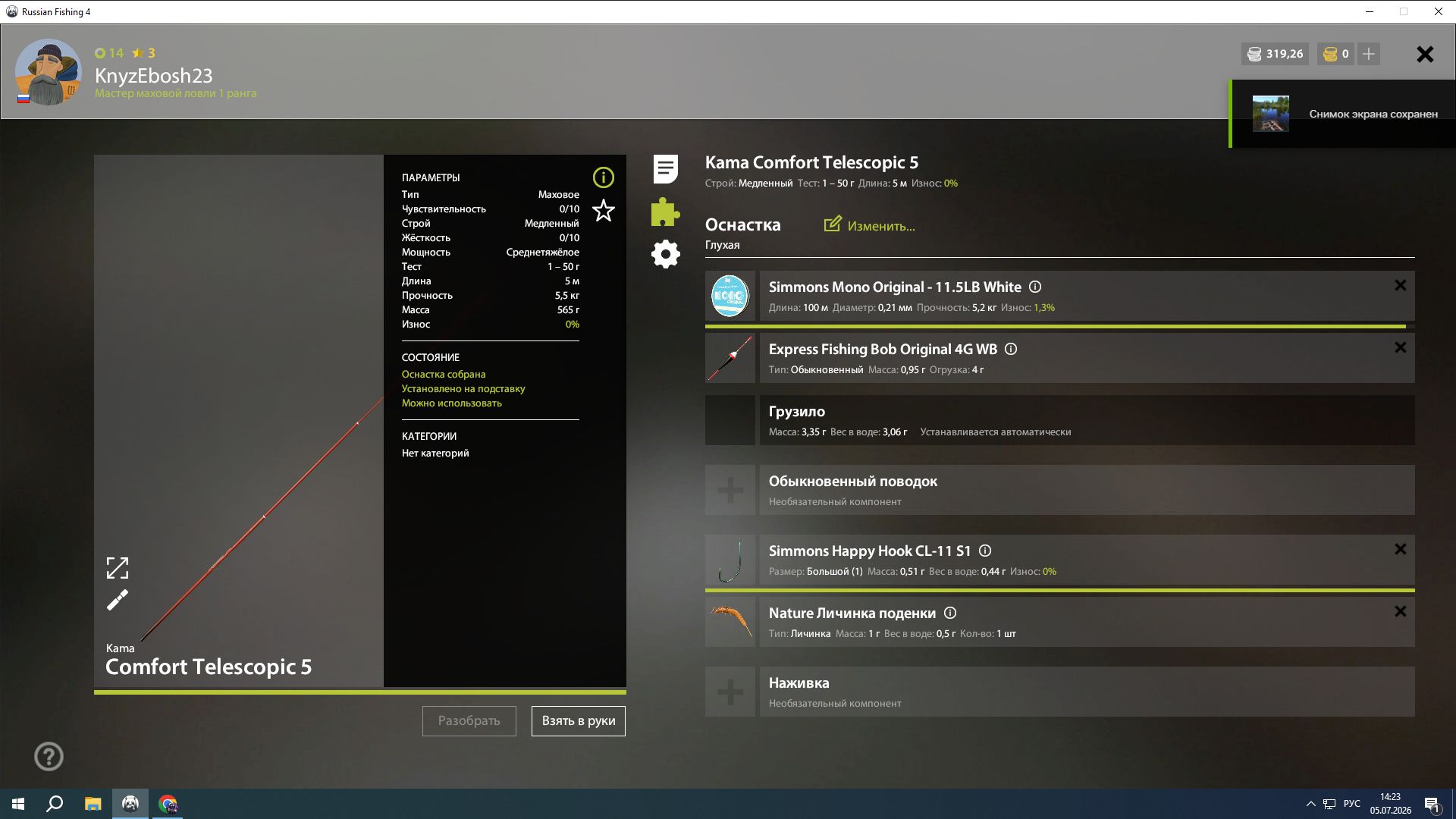Open Windows taskbar search
This screenshot has height=819, width=1456.
(x=55, y=804)
